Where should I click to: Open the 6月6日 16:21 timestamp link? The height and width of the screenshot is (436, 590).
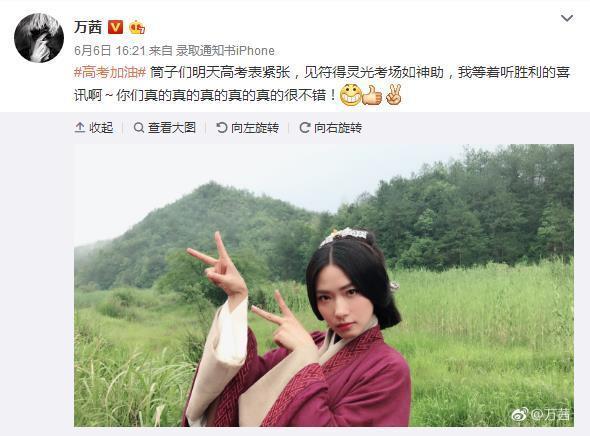click(x=109, y=50)
